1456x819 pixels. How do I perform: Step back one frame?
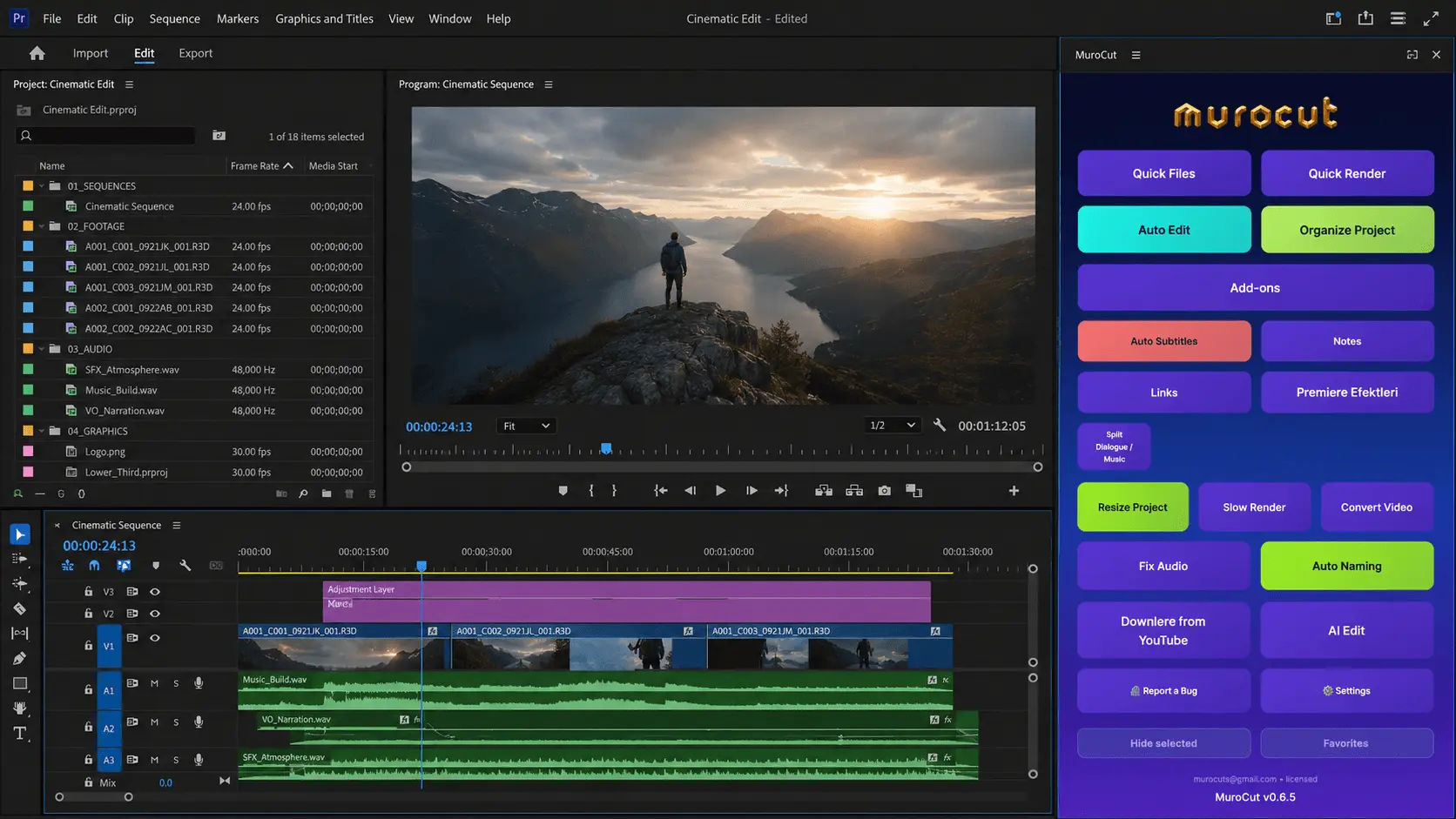click(x=690, y=491)
